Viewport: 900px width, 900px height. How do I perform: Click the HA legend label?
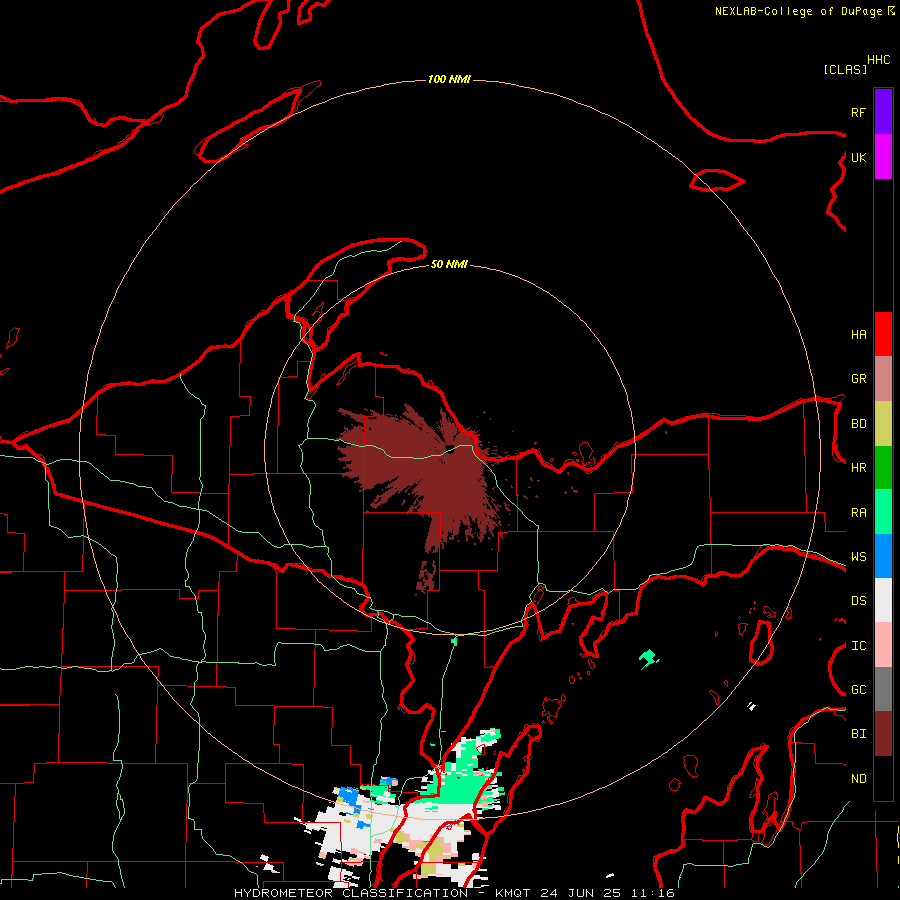[x=858, y=334]
